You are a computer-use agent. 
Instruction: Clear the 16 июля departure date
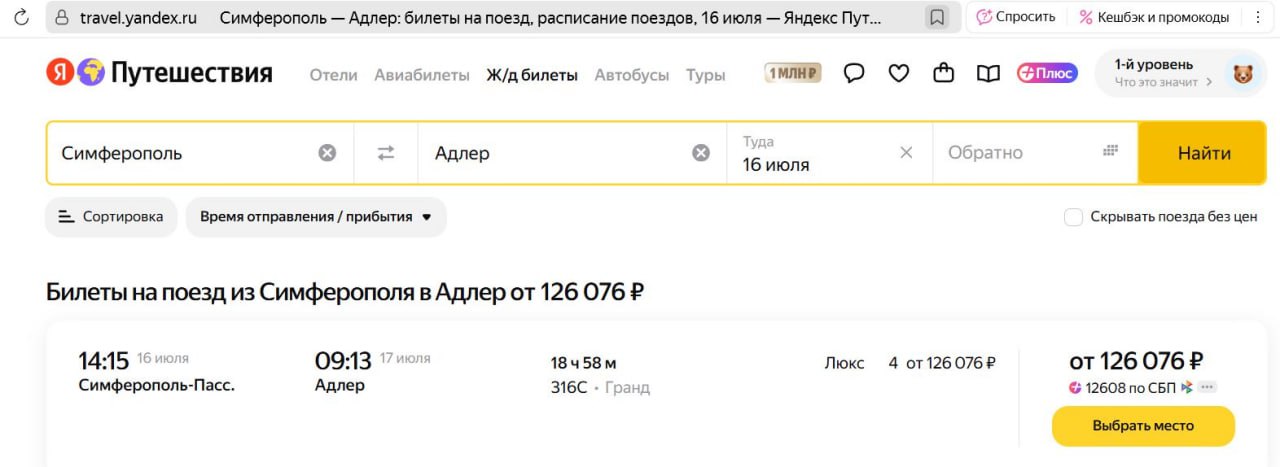(x=906, y=153)
